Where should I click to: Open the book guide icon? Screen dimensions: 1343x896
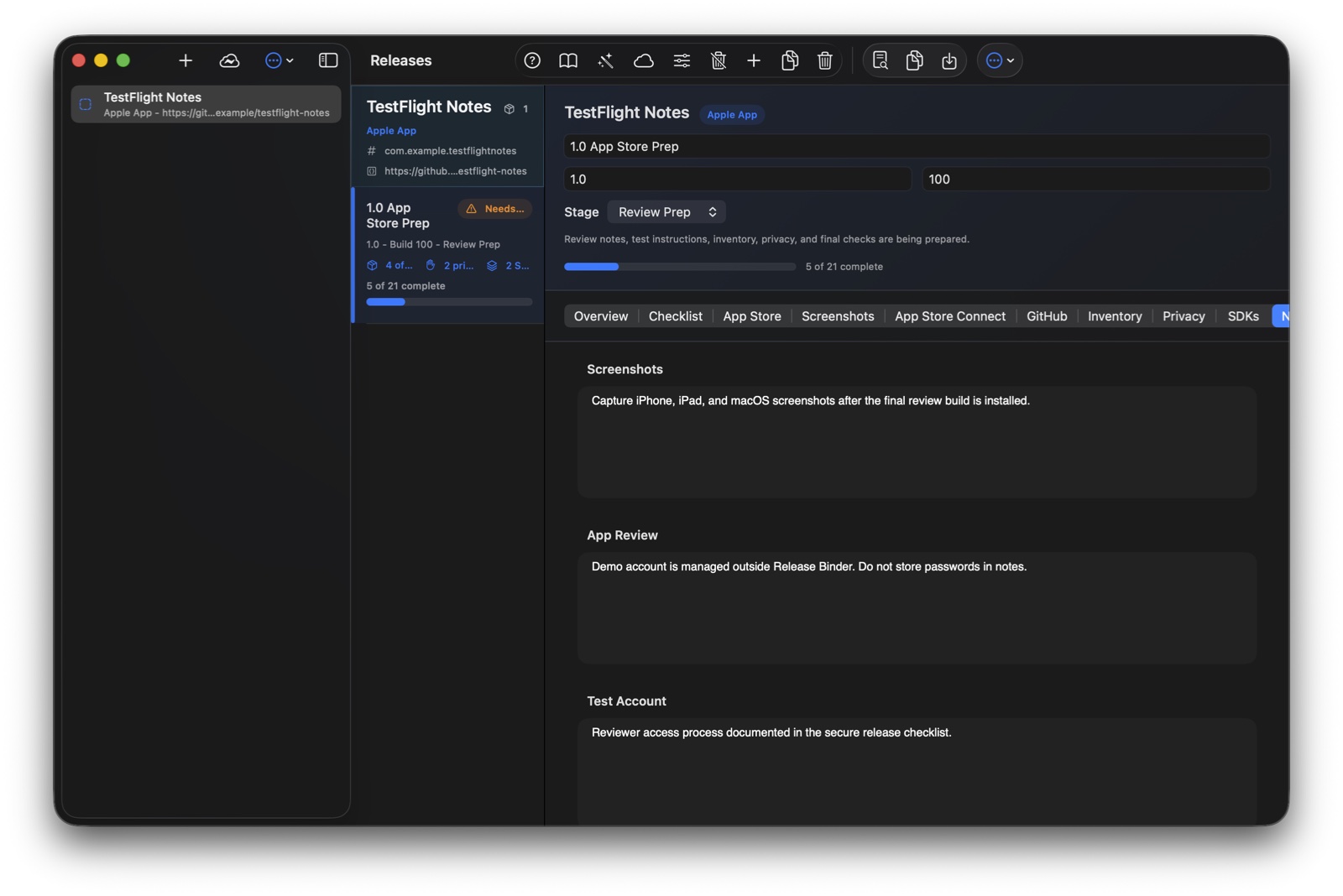(568, 60)
